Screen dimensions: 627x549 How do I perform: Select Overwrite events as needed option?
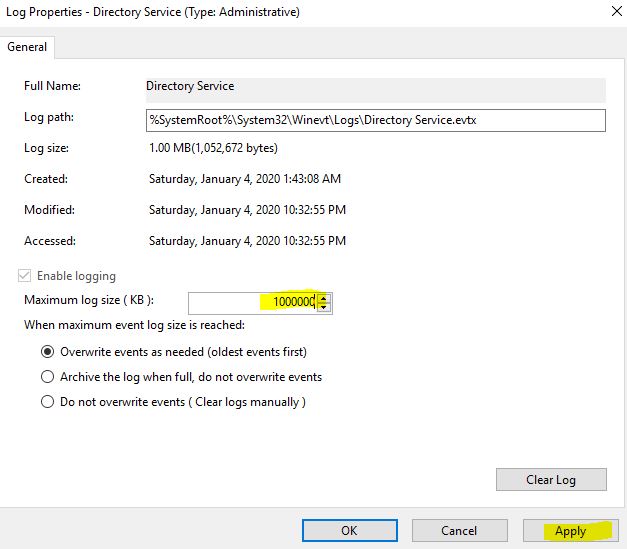pos(47,351)
